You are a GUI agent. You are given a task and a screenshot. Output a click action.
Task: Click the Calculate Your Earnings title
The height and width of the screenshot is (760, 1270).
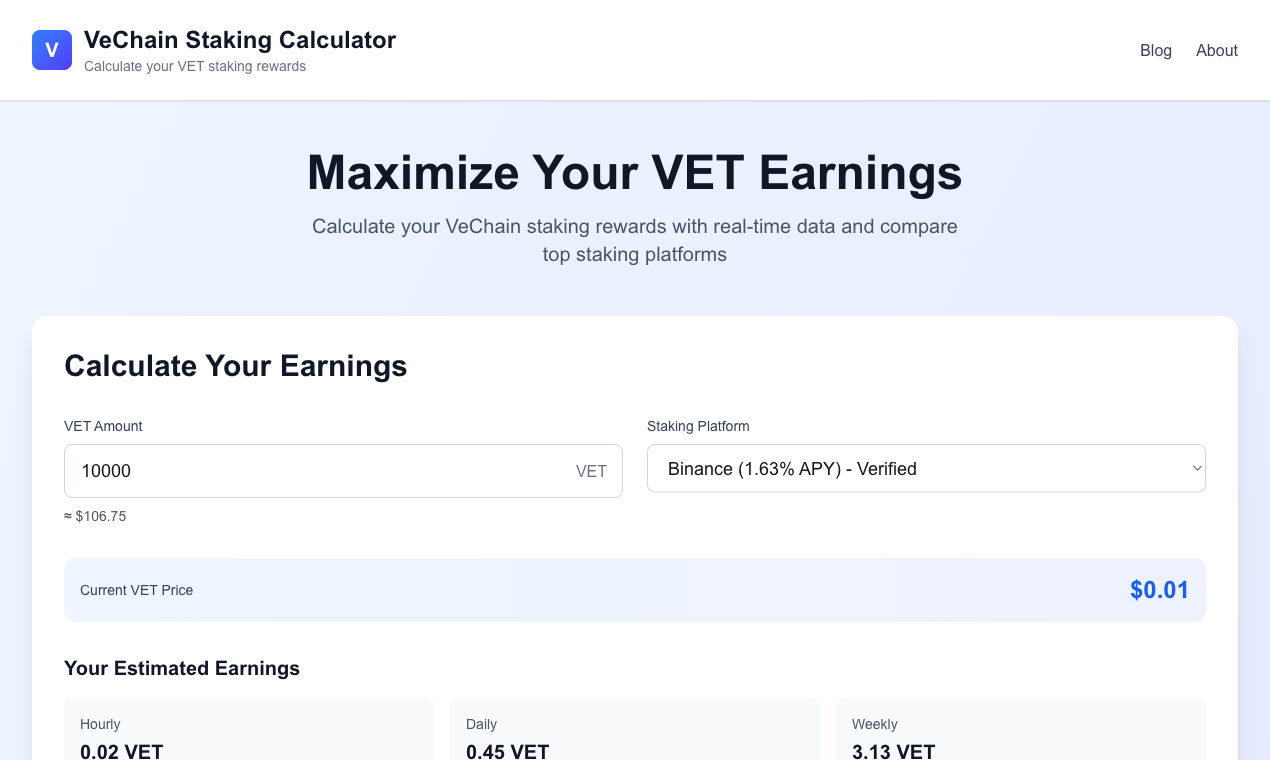pyautogui.click(x=236, y=366)
